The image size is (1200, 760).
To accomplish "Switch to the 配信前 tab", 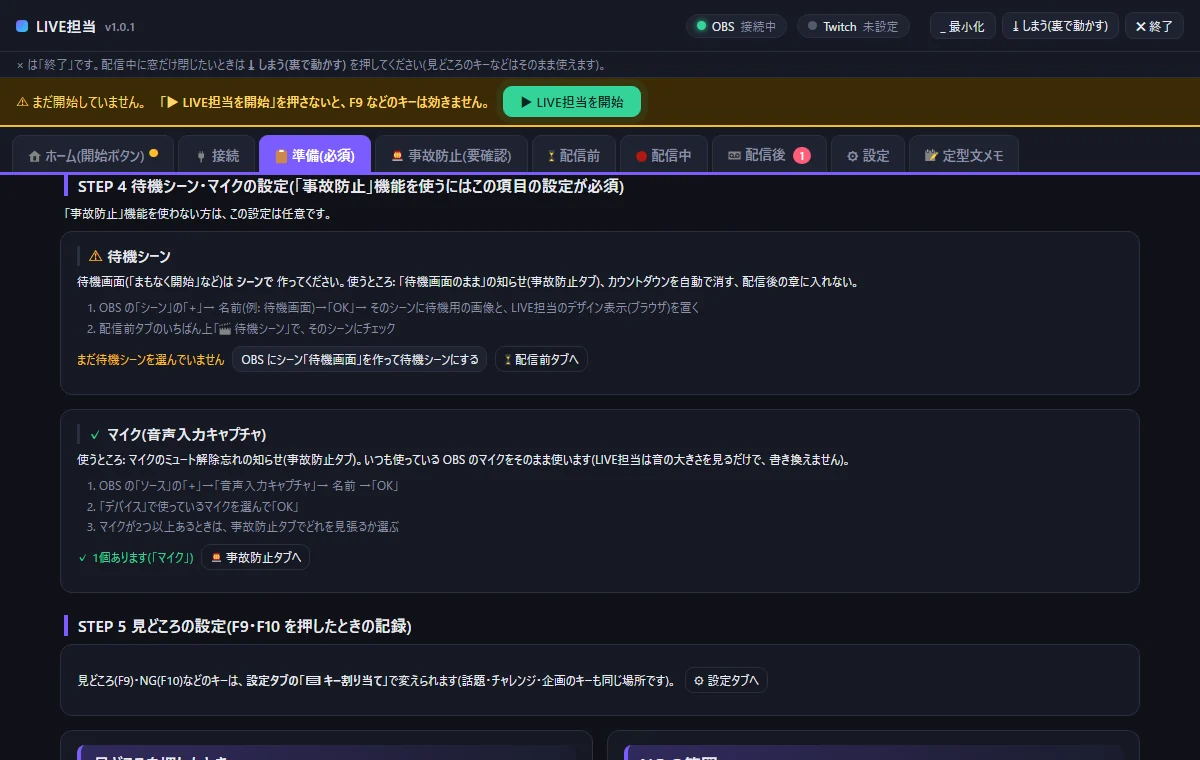I will [573, 155].
